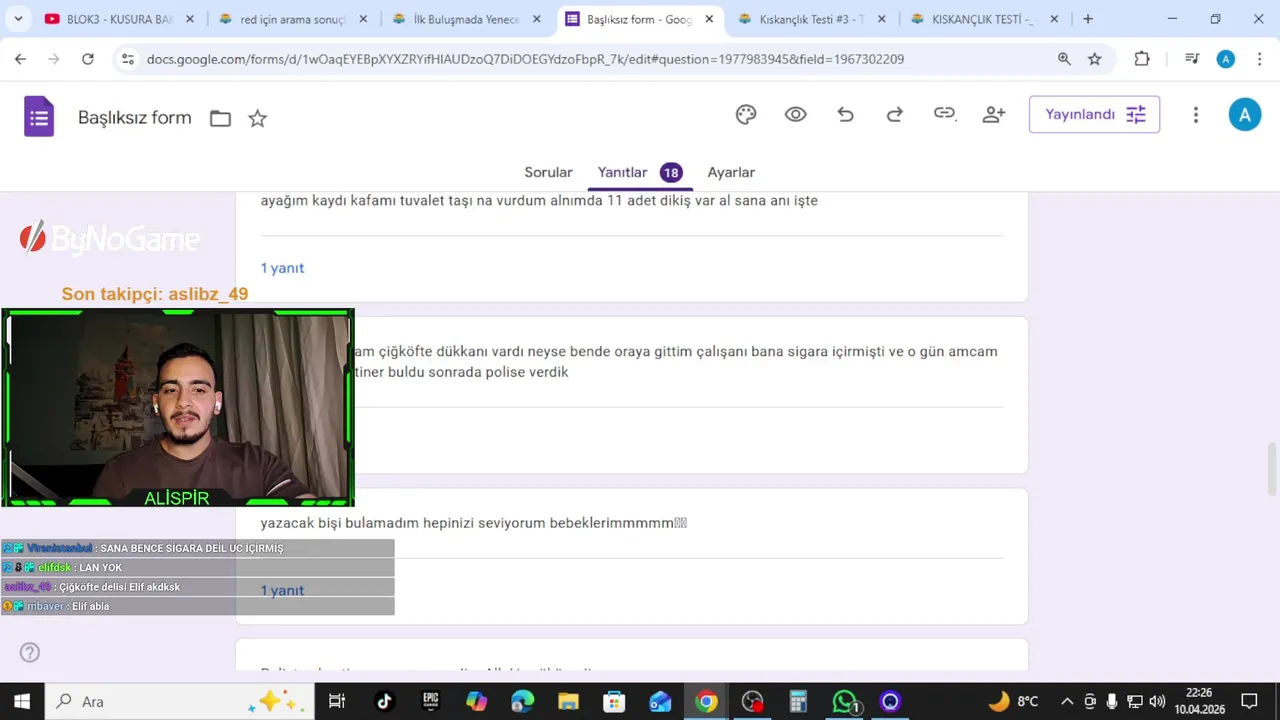Reload the current page
The height and width of the screenshot is (720, 1280).
coord(88,59)
